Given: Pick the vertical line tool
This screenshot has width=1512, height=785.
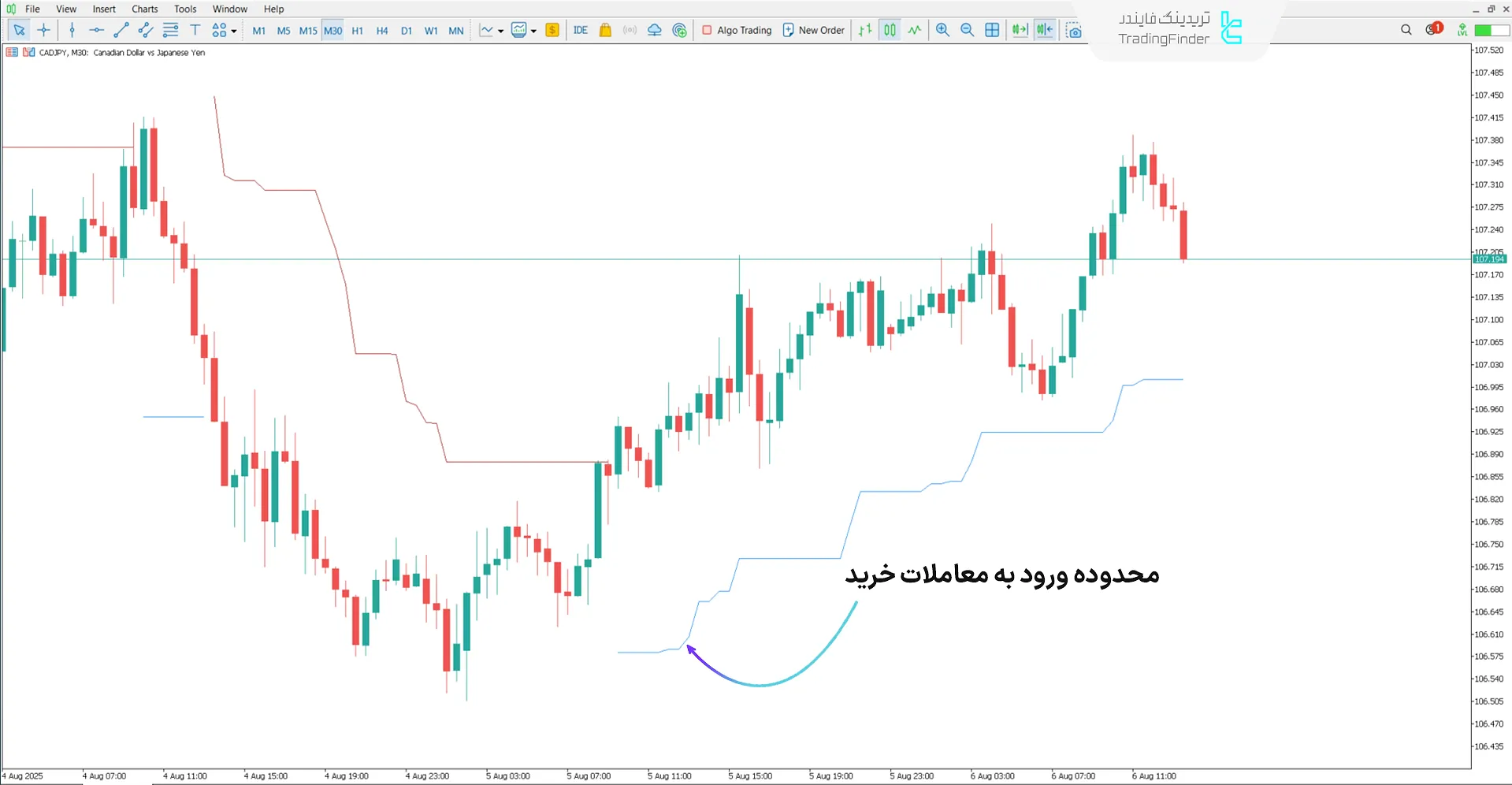Looking at the screenshot, I should tap(72, 30).
